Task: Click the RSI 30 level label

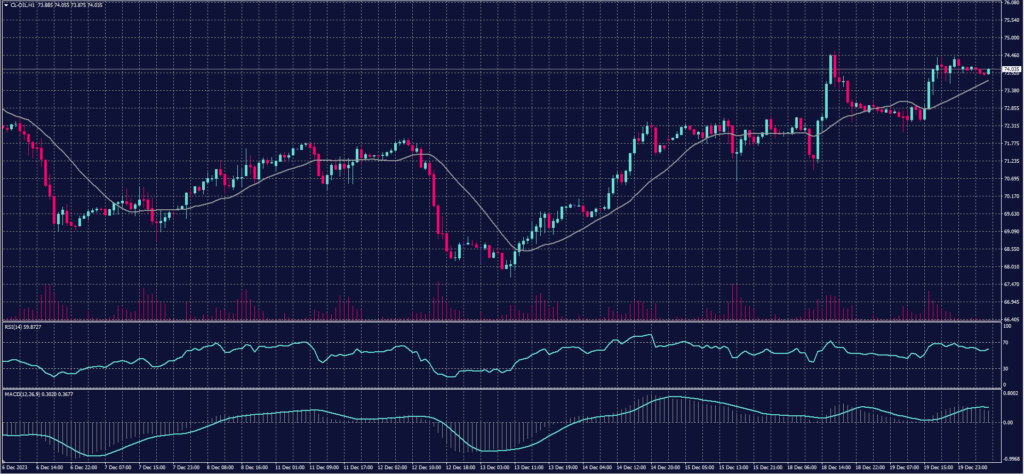Action: pos(1004,368)
